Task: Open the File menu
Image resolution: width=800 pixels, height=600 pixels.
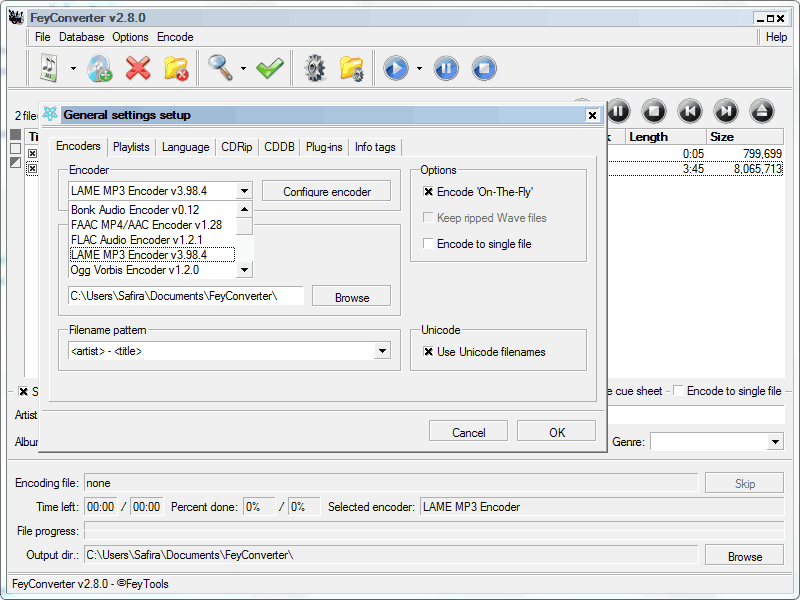Action: (42, 37)
